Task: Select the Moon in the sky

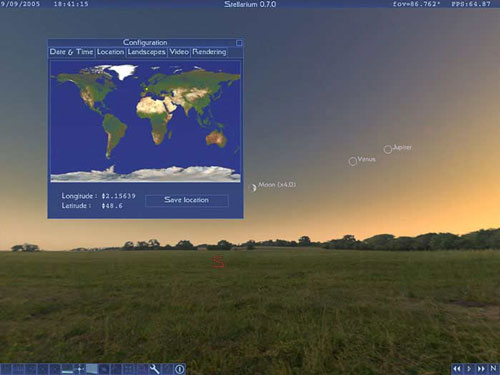Action: 252,188
